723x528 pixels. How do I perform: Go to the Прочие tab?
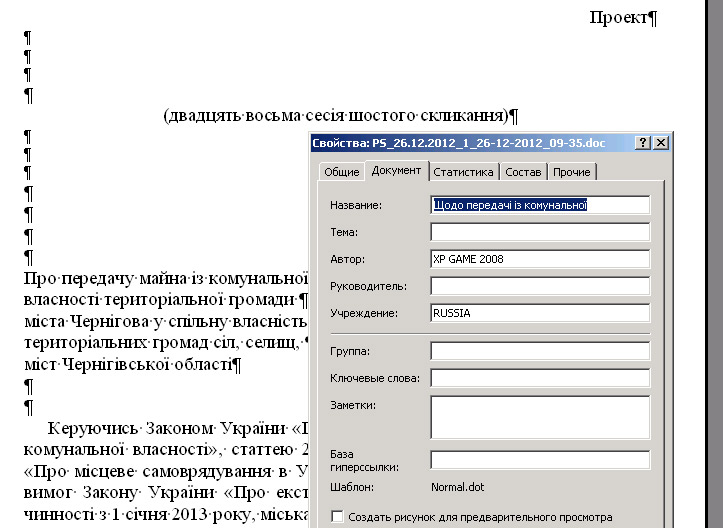click(571, 172)
